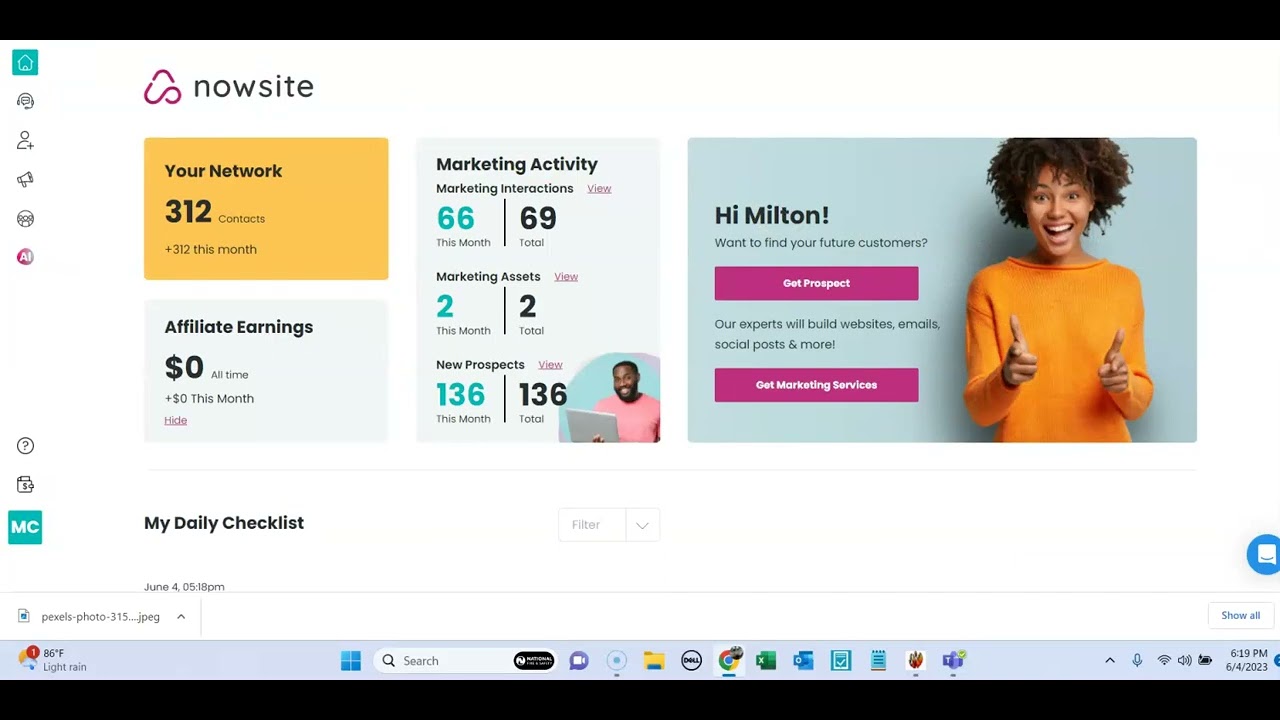
Task: Open the help question mark icon
Action: [25, 446]
